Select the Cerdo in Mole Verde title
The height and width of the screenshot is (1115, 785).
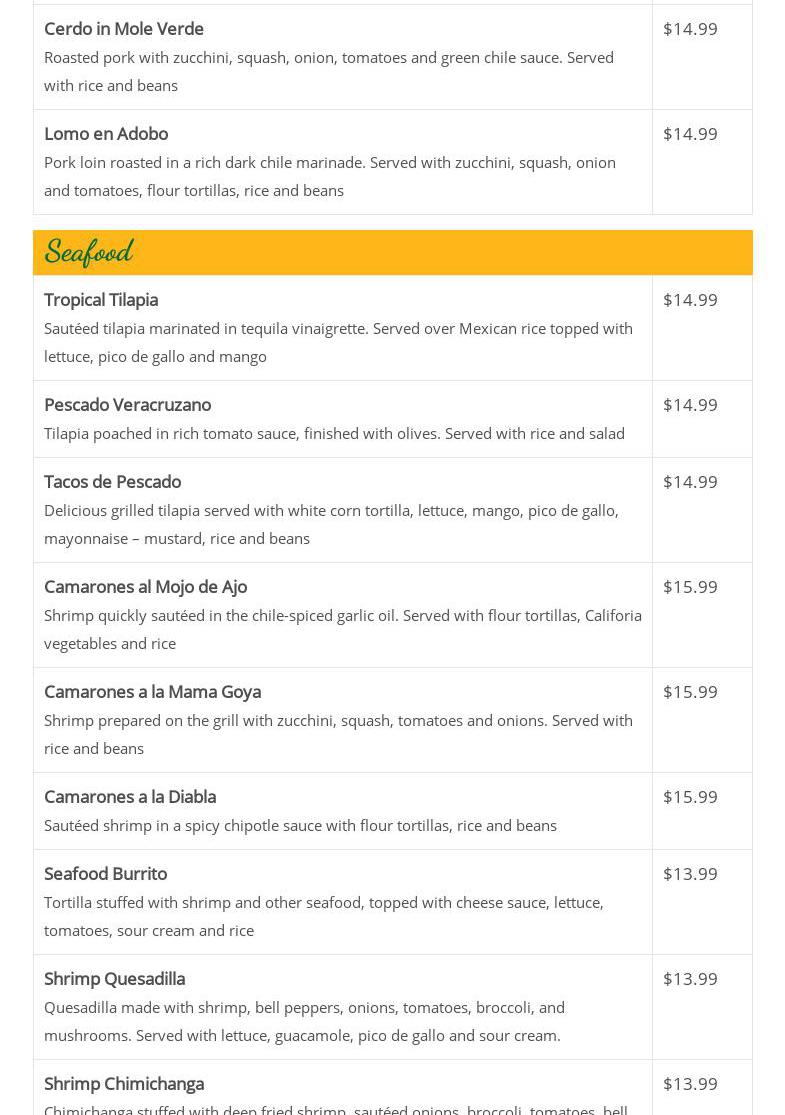click(124, 29)
